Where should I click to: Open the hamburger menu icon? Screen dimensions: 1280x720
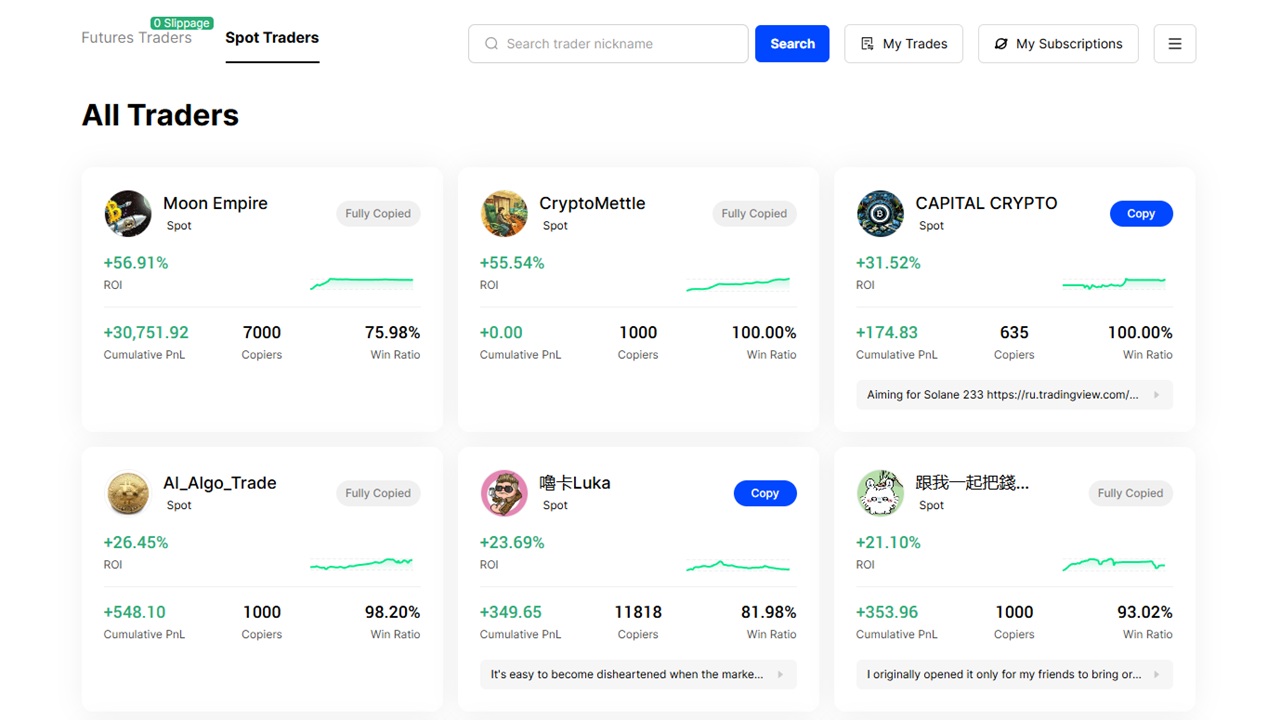1175,44
